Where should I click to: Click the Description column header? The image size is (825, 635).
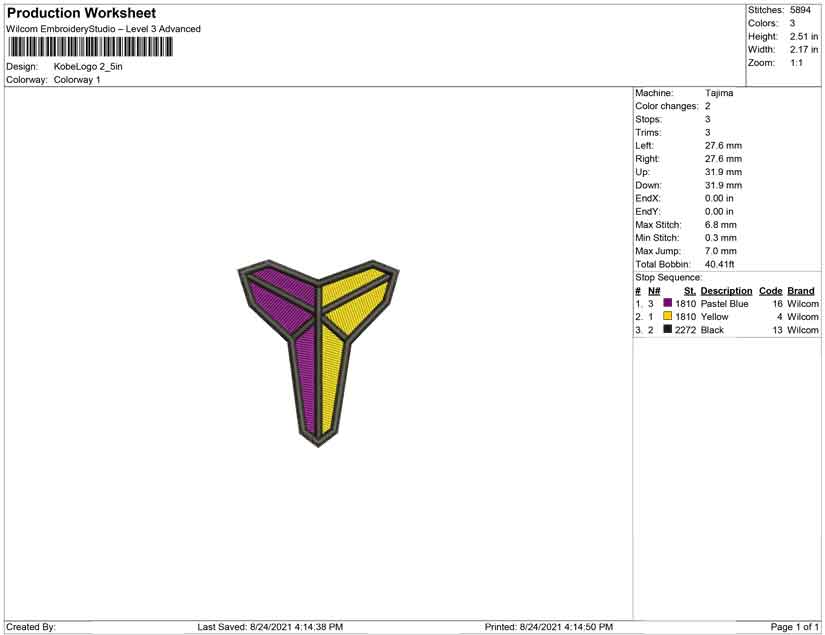click(726, 291)
